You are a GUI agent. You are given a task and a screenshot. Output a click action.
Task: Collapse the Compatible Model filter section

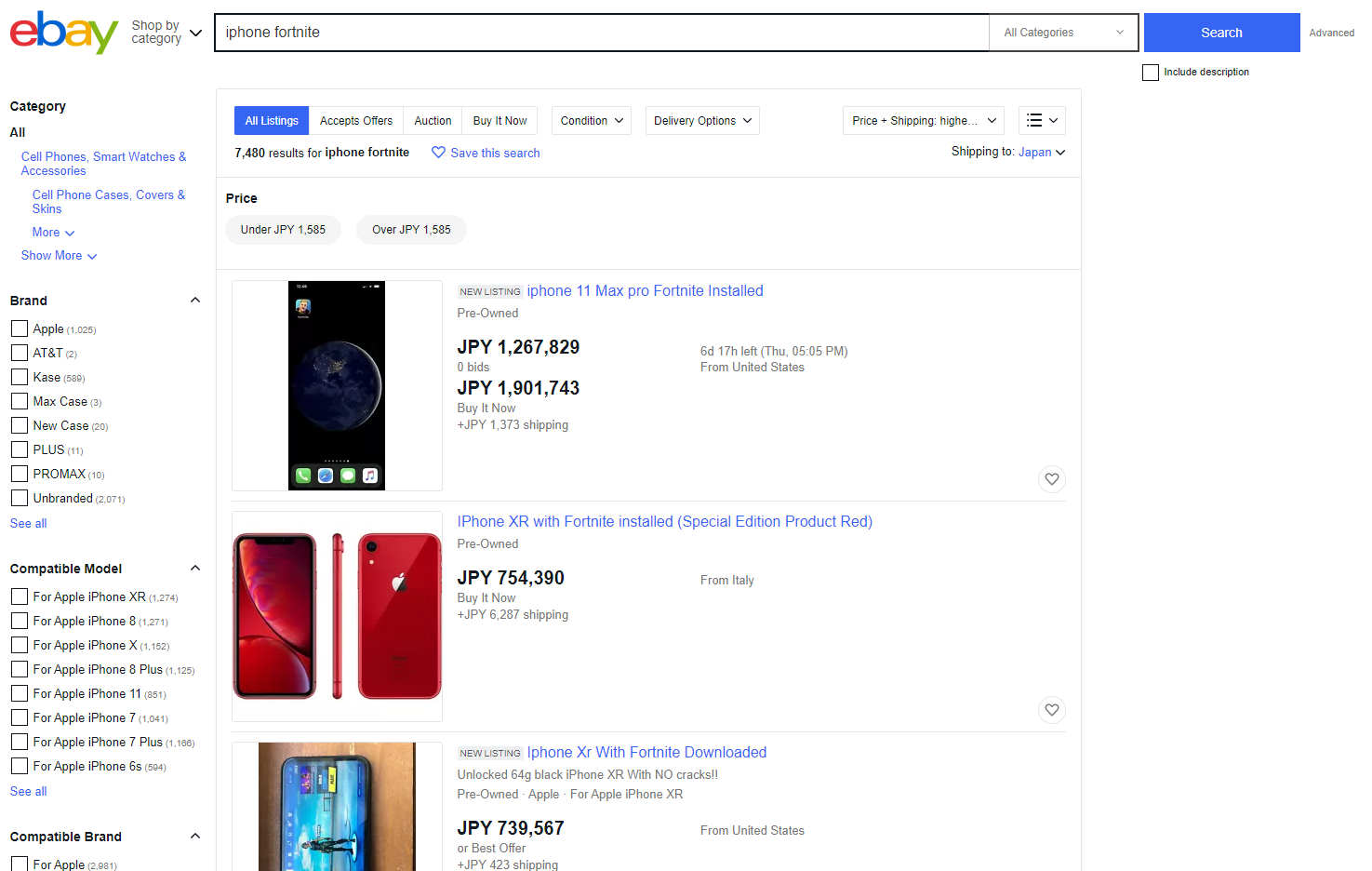tap(195, 568)
